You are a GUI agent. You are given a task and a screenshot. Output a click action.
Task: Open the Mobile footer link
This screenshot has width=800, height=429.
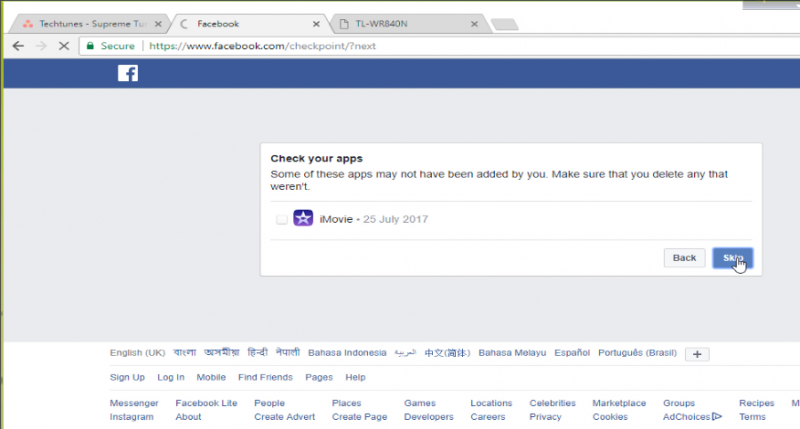pos(211,377)
